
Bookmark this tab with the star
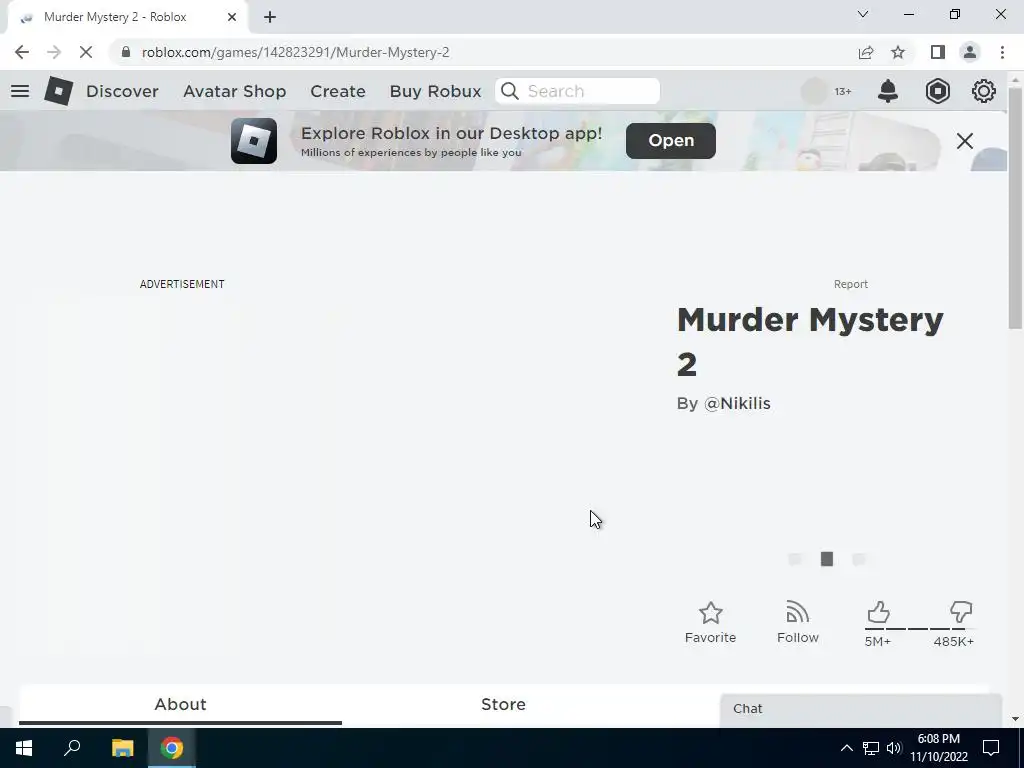tap(898, 52)
